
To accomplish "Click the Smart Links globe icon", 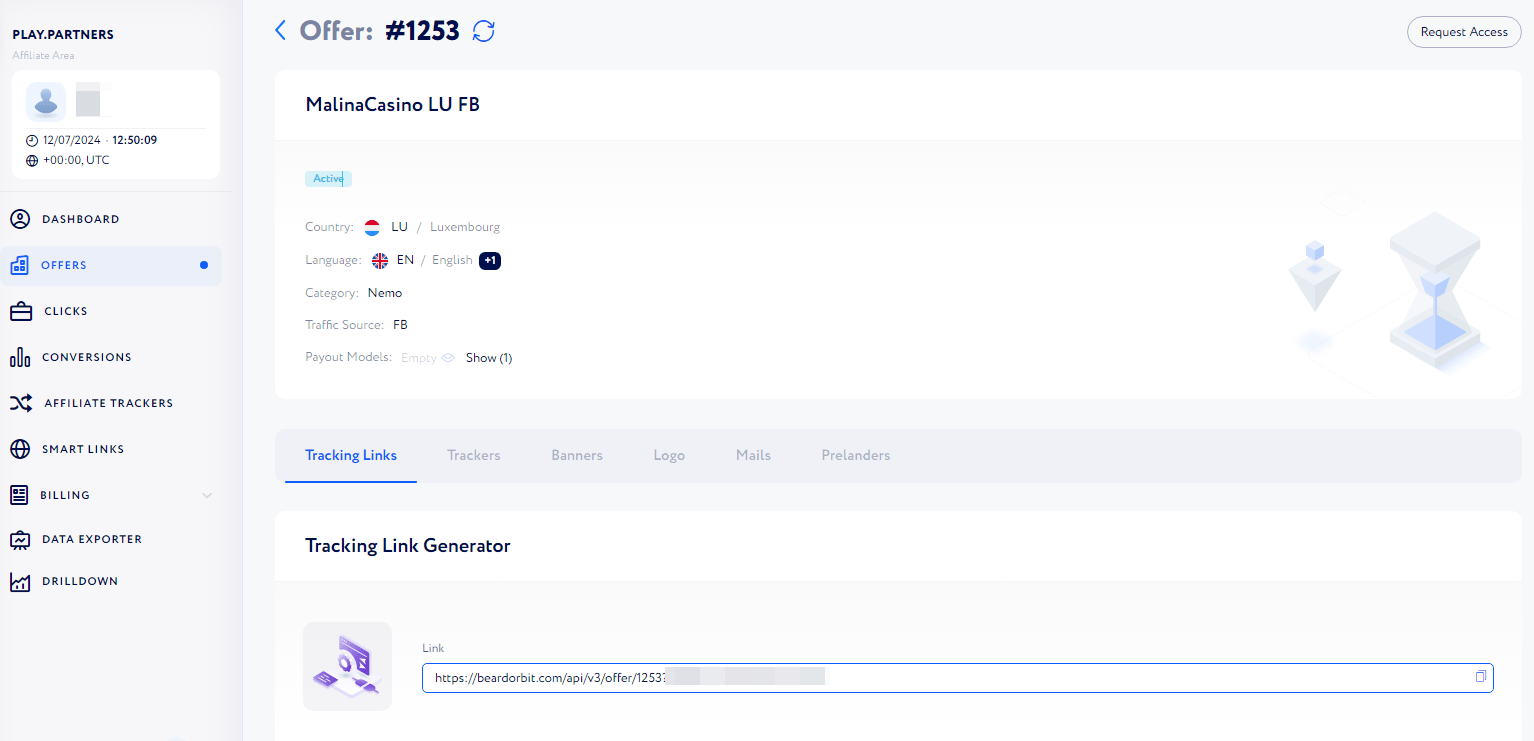I will 20,449.
